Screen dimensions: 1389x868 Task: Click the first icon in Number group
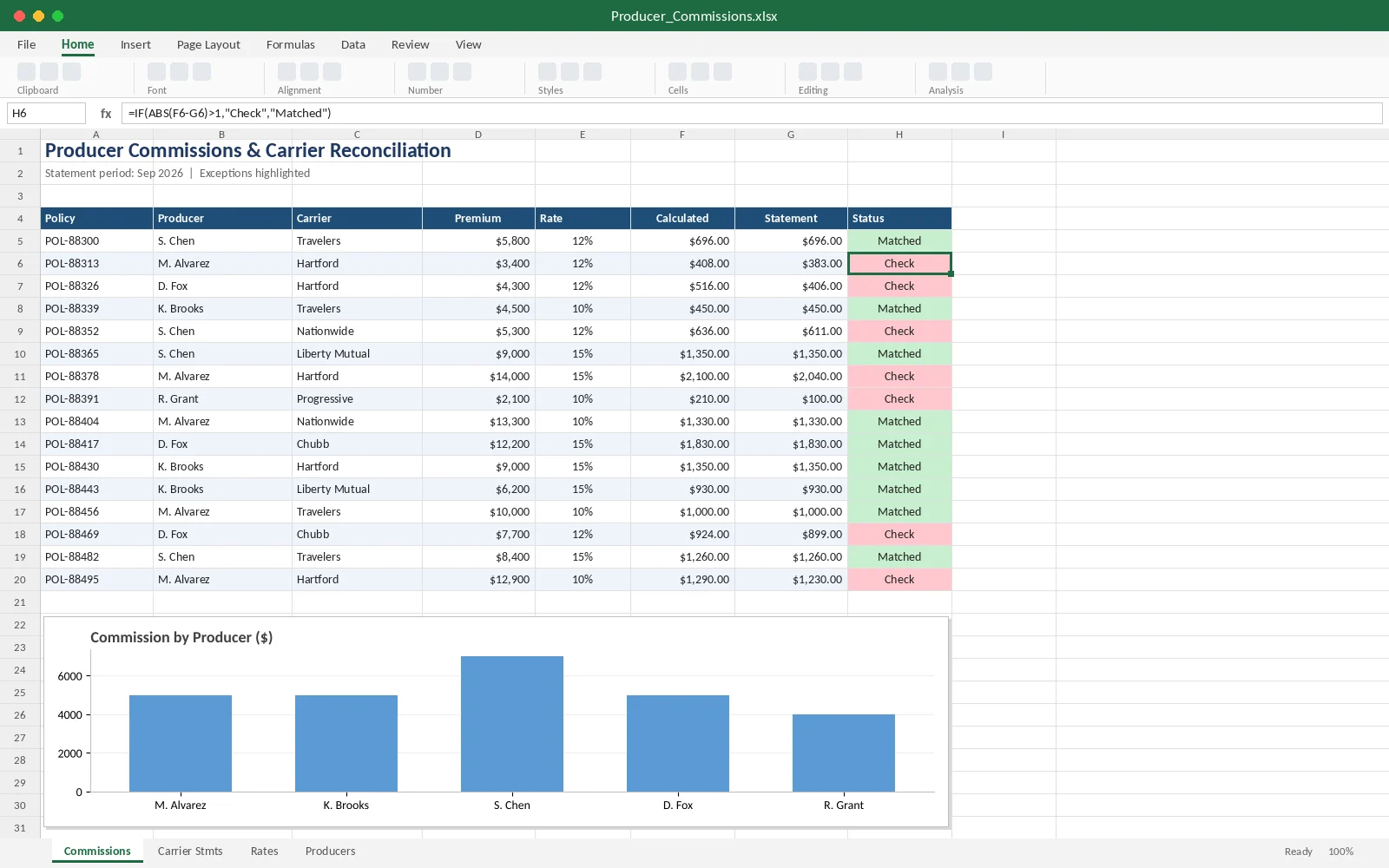click(418, 72)
